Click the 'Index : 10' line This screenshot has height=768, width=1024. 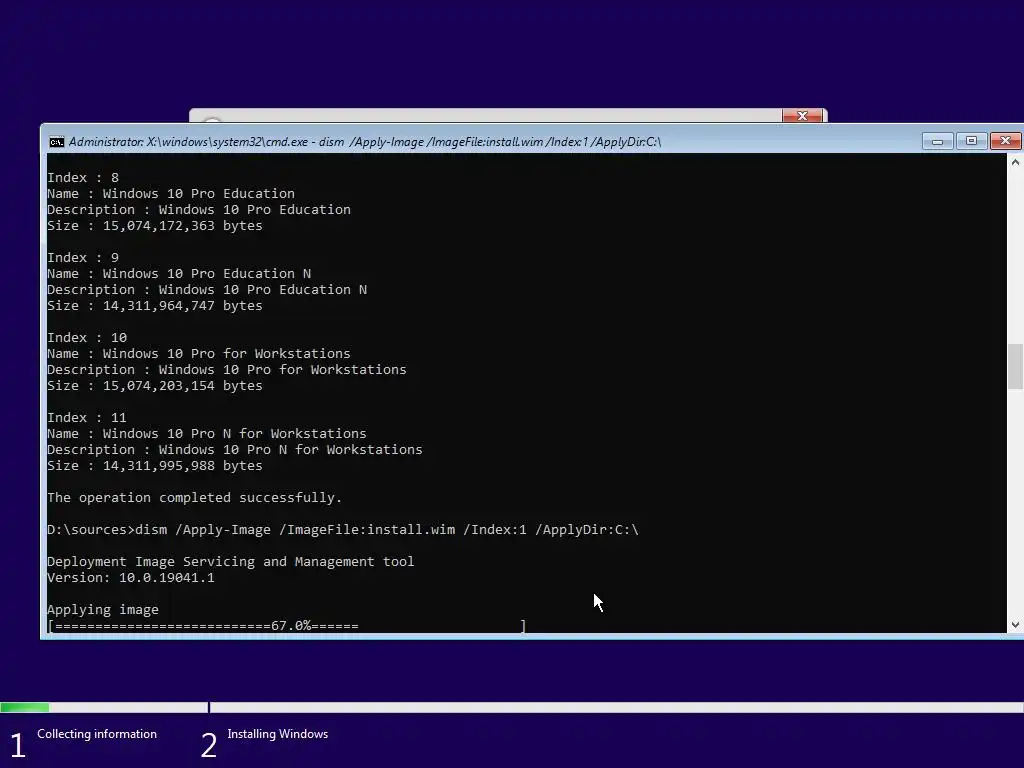pos(87,338)
